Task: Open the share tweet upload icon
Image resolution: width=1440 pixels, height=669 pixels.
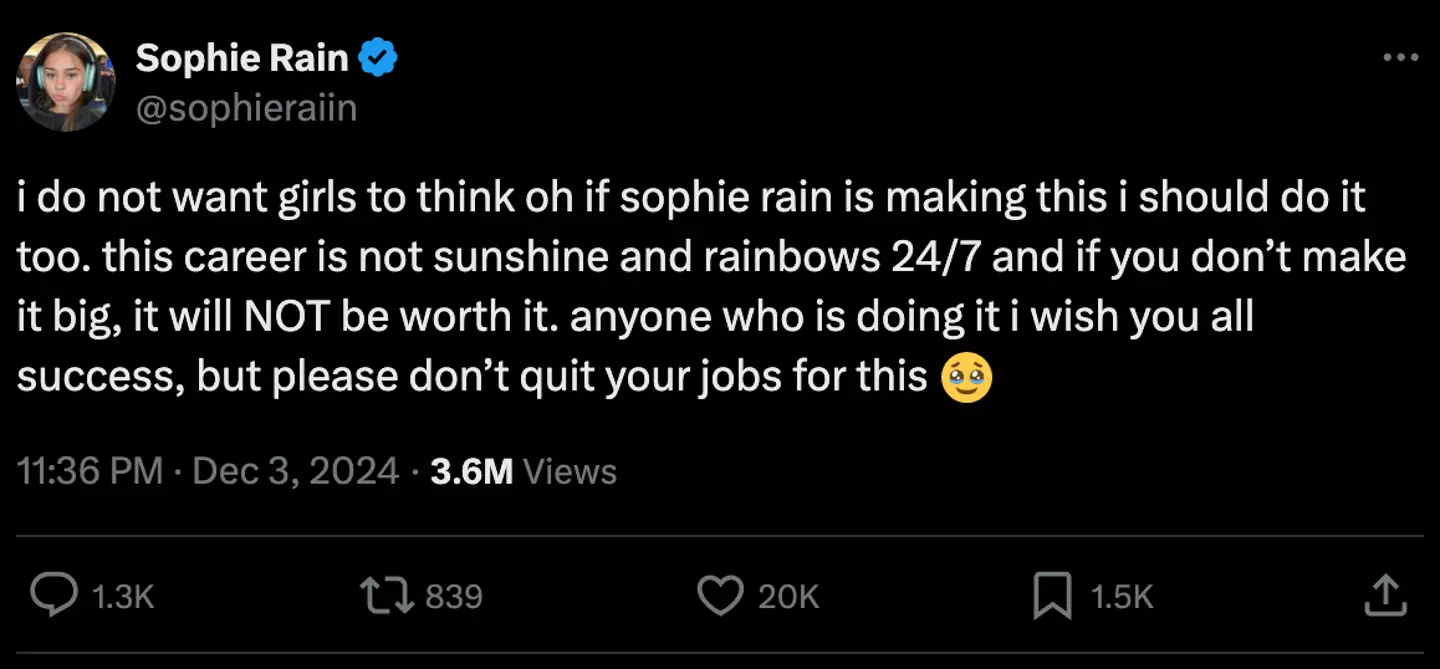Action: 1385,596
